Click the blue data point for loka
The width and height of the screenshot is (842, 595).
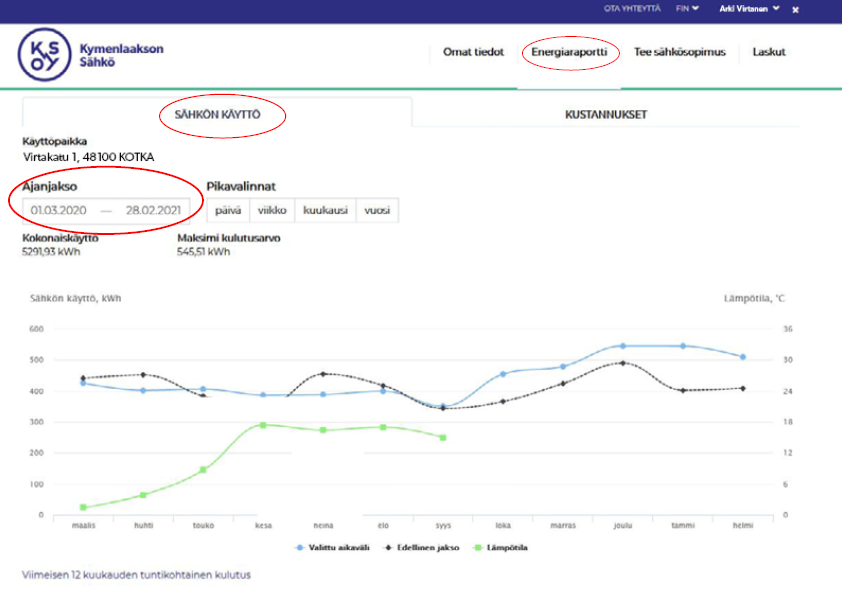[503, 374]
